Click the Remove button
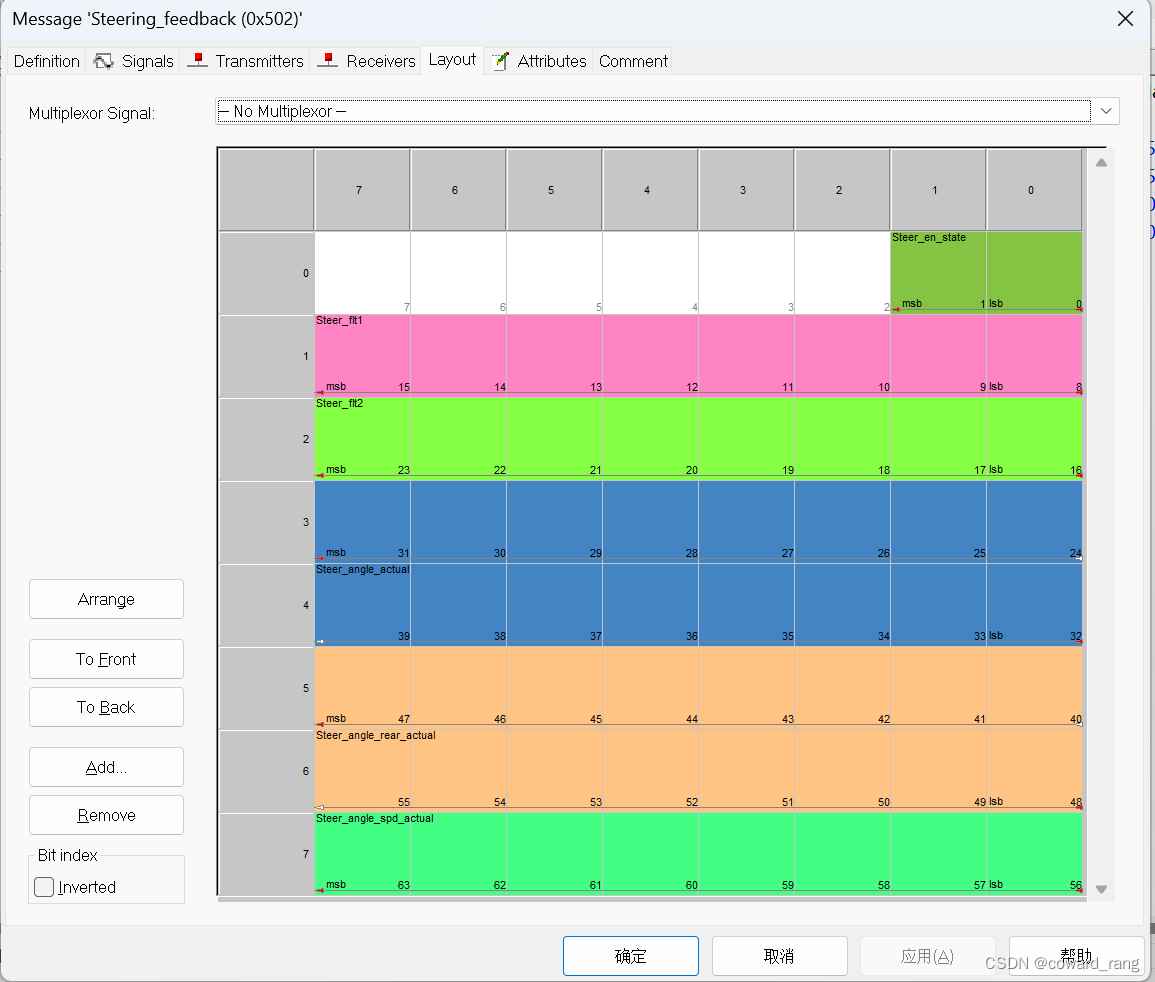This screenshot has width=1155, height=982. pyautogui.click(x=106, y=815)
